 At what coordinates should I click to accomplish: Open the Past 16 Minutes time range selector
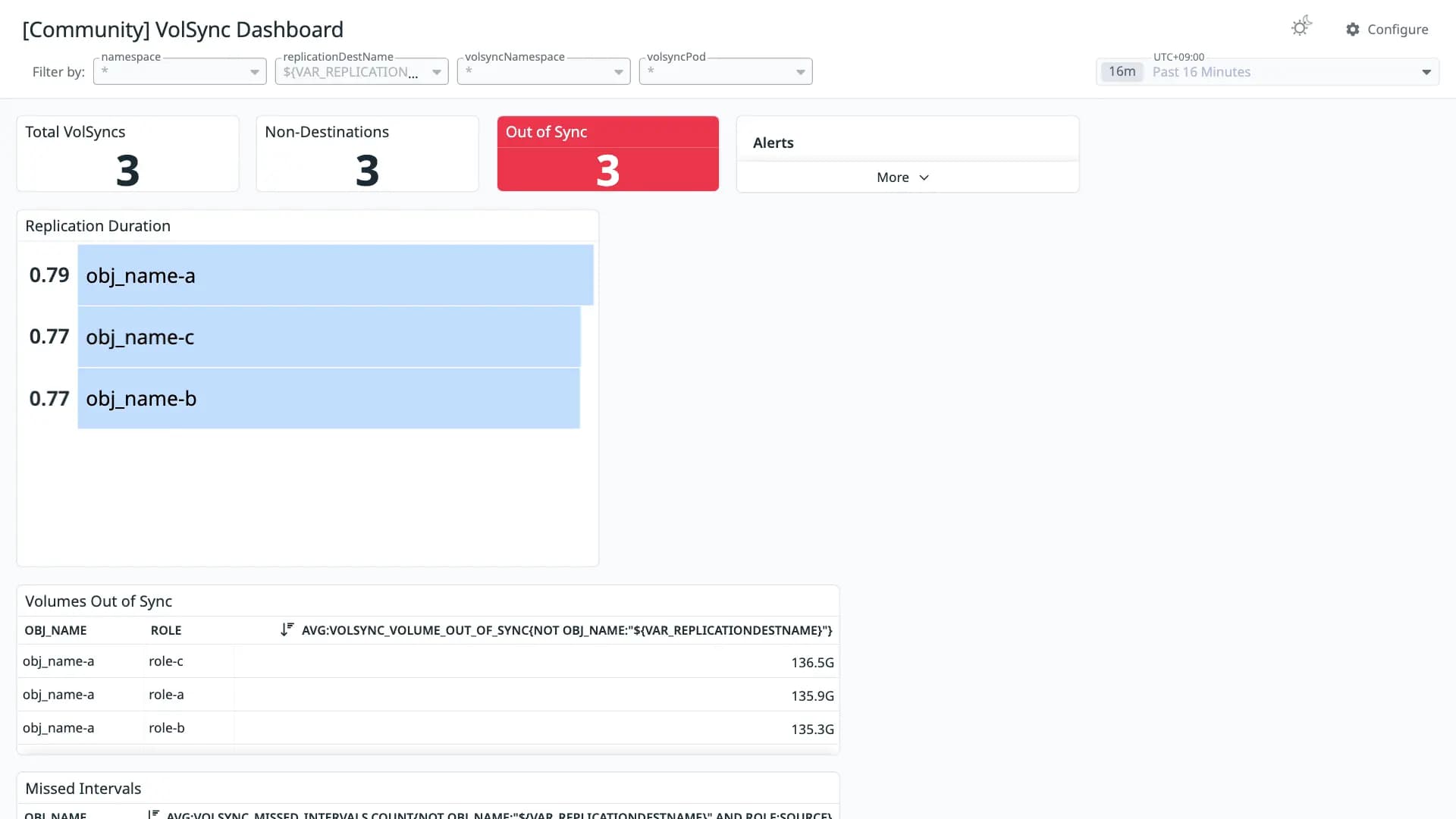[x=1267, y=72]
